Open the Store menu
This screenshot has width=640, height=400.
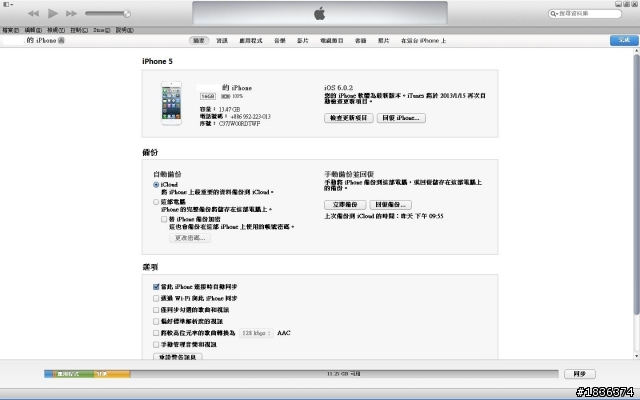pyautogui.click(x=102, y=30)
